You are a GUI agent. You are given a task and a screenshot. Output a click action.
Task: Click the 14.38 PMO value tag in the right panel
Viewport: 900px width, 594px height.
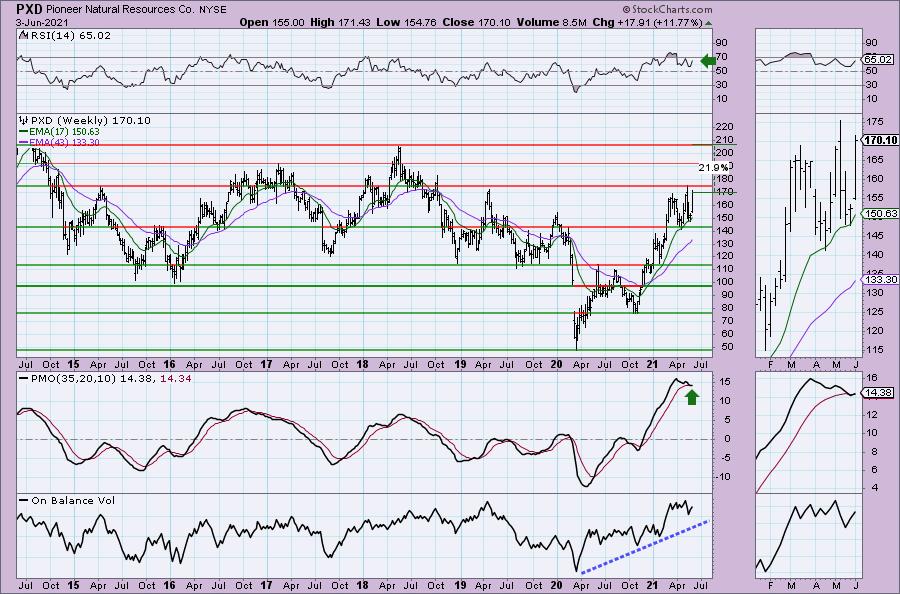pyautogui.click(x=878, y=393)
